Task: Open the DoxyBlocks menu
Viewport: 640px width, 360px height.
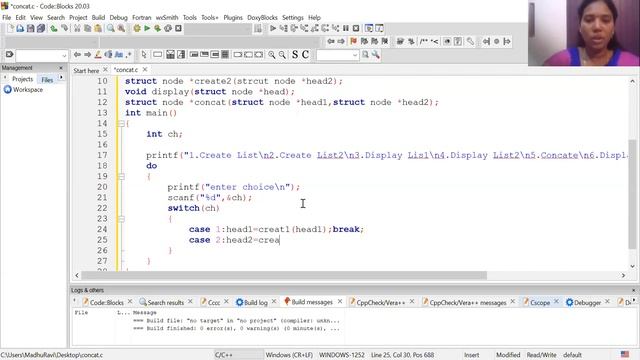Action: [262, 18]
